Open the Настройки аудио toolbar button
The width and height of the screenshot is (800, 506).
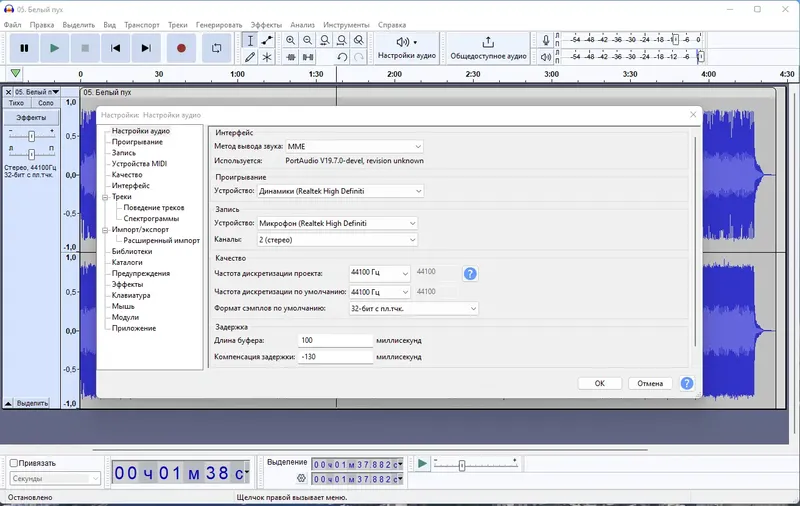[x=407, y=48]
